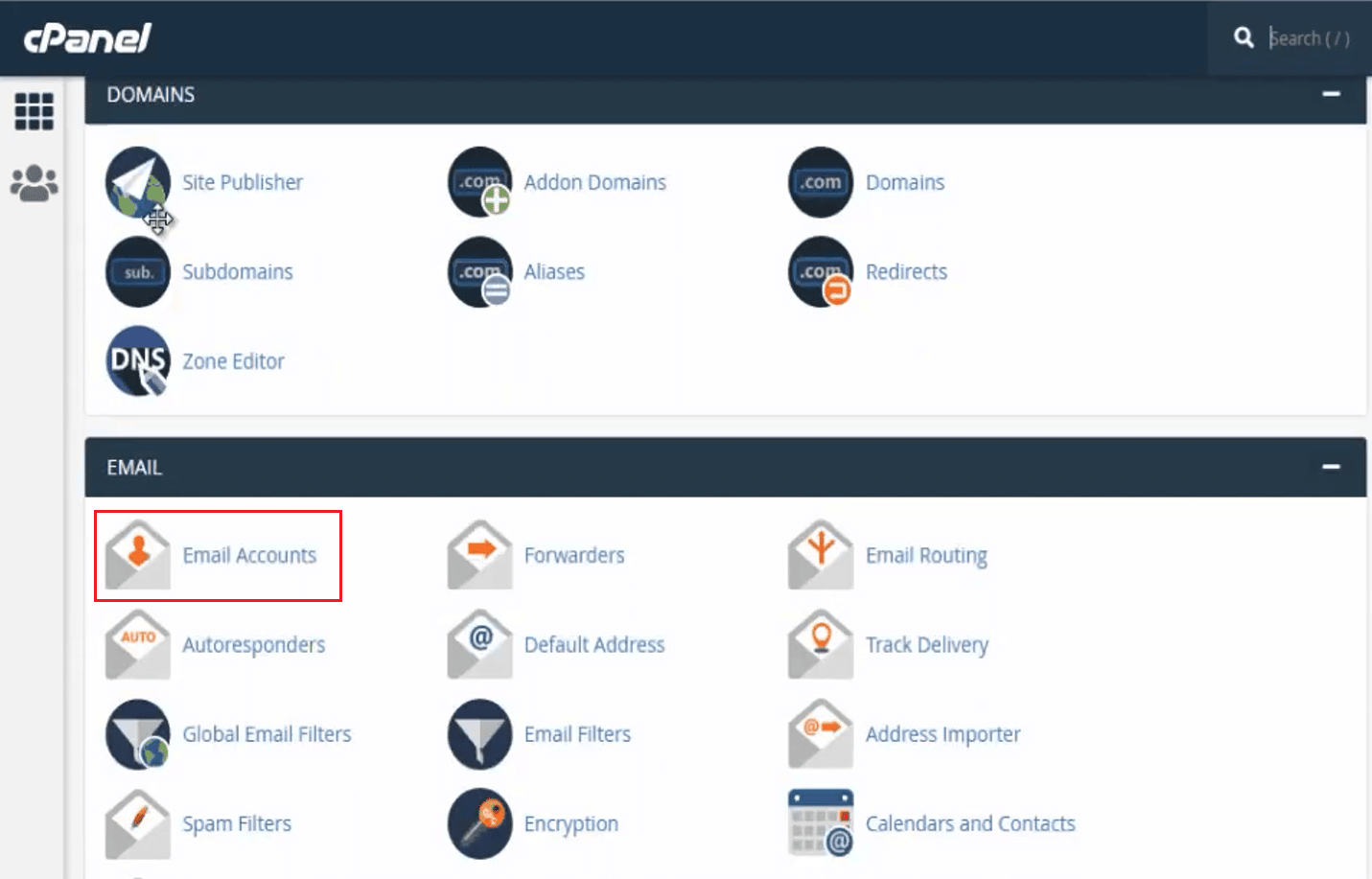Collapse the Domains section

click(1331, 94)
